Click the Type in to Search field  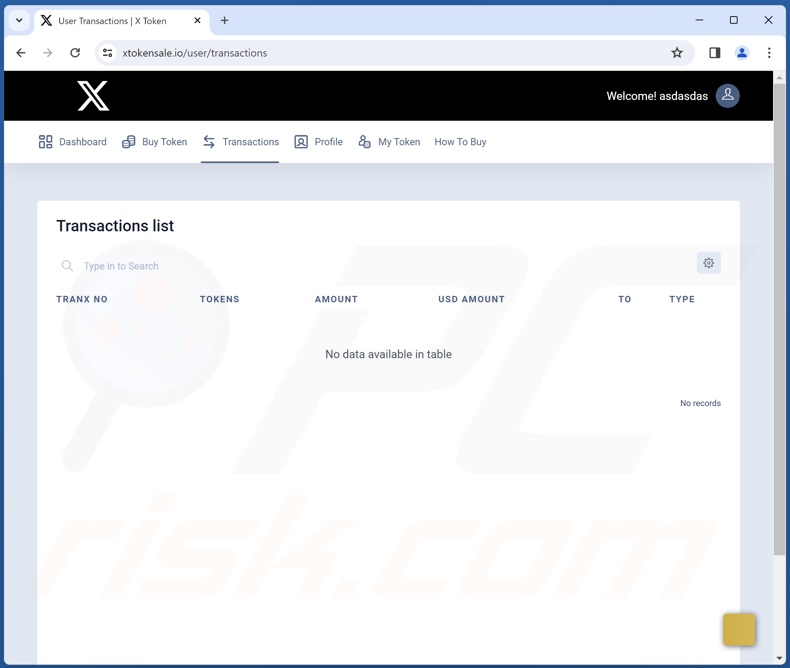tap(121, 266)
